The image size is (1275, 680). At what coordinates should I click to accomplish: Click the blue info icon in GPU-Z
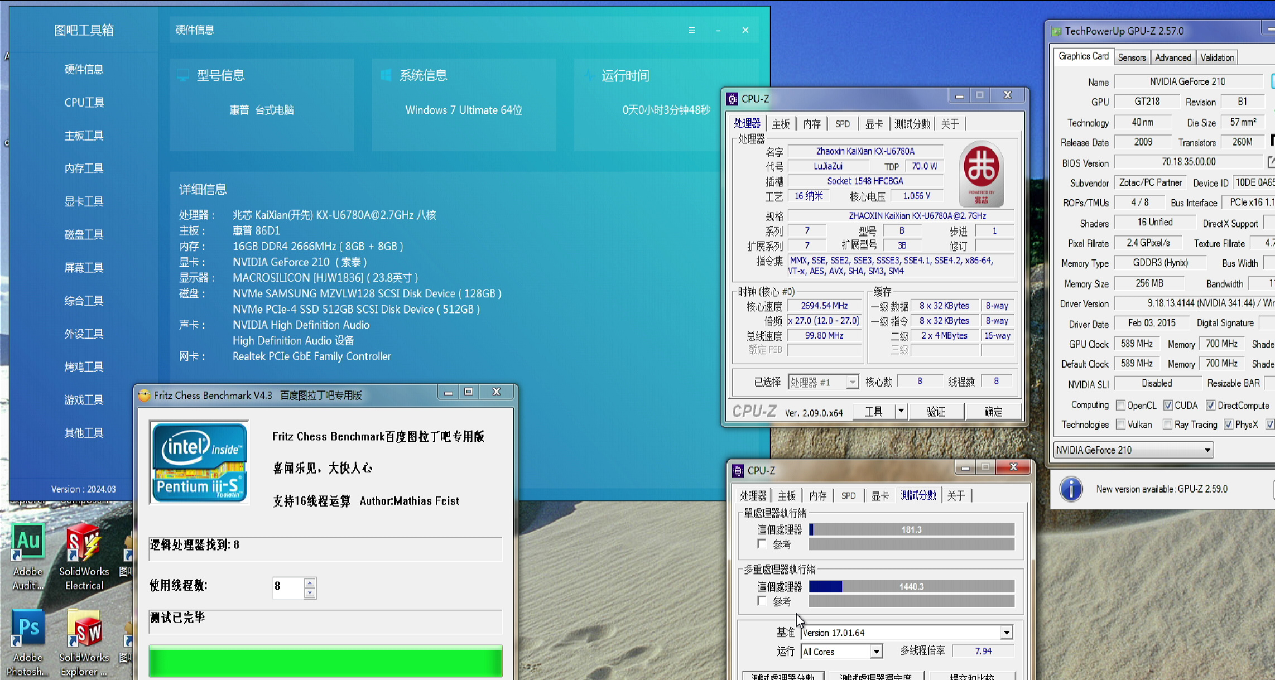(x=1071, y=488)
